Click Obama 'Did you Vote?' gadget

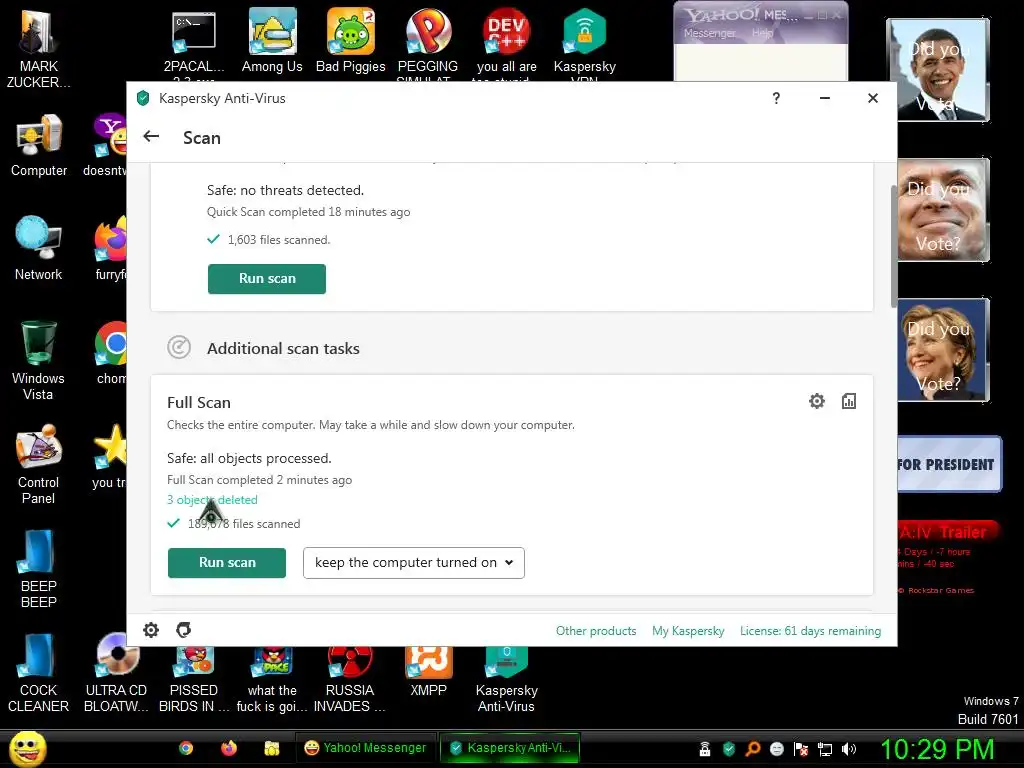938,70
